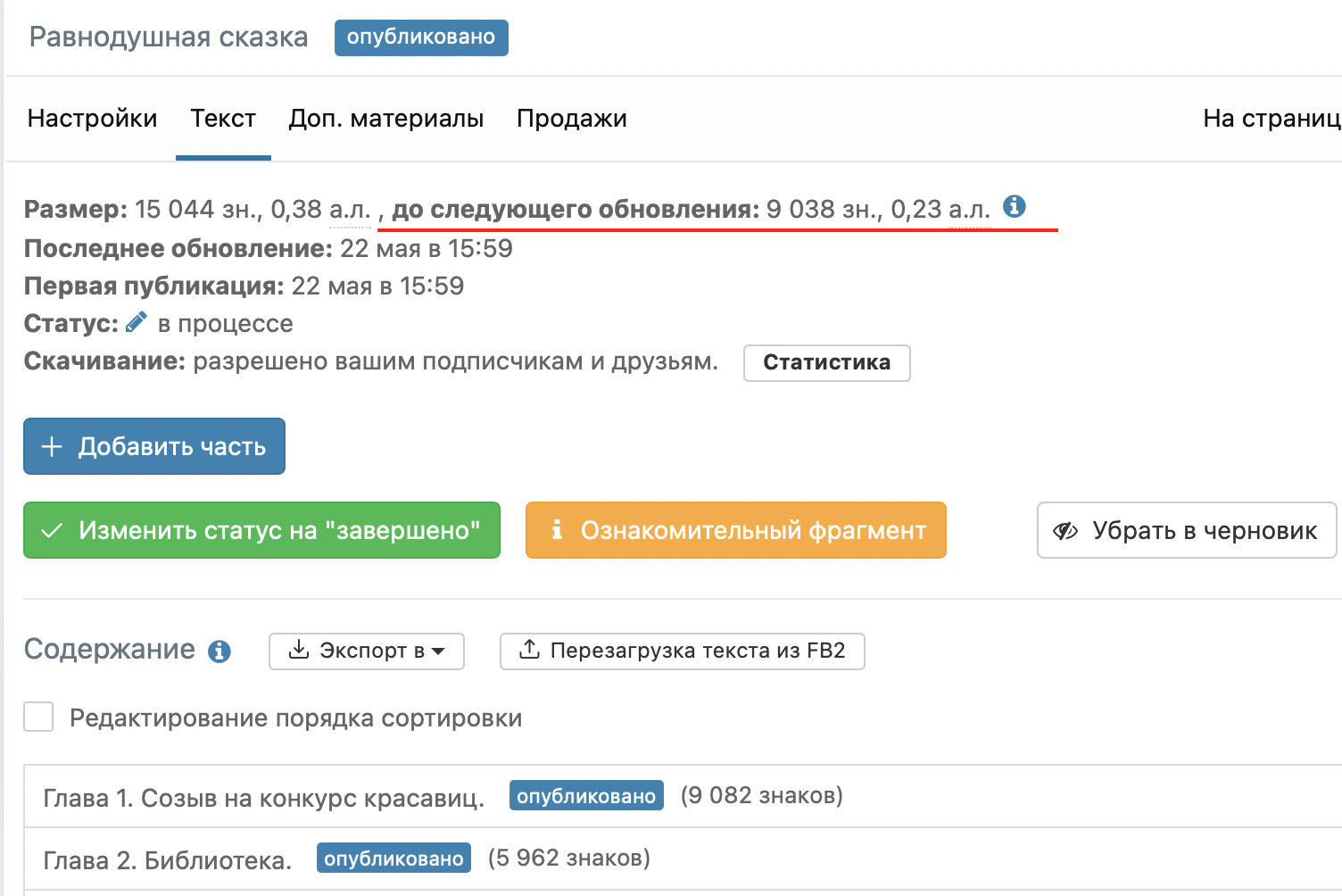
Task: Switch to Доп. материалы tab
Action: 385,119
